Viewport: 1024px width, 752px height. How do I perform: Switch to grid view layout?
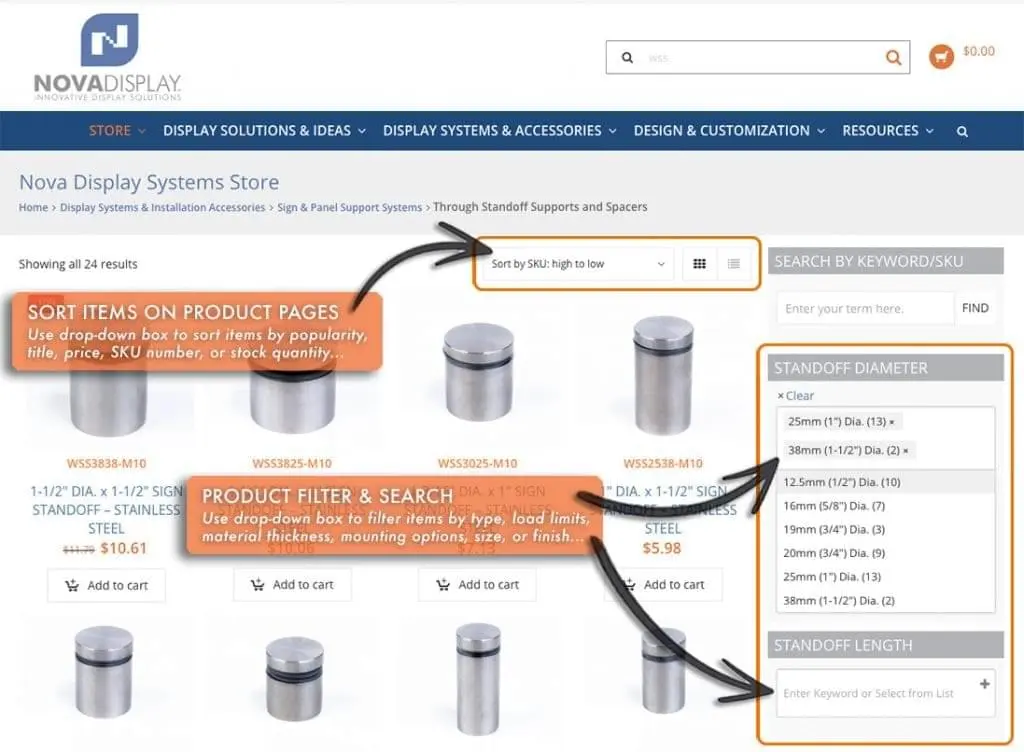click(x=699, y=264)
